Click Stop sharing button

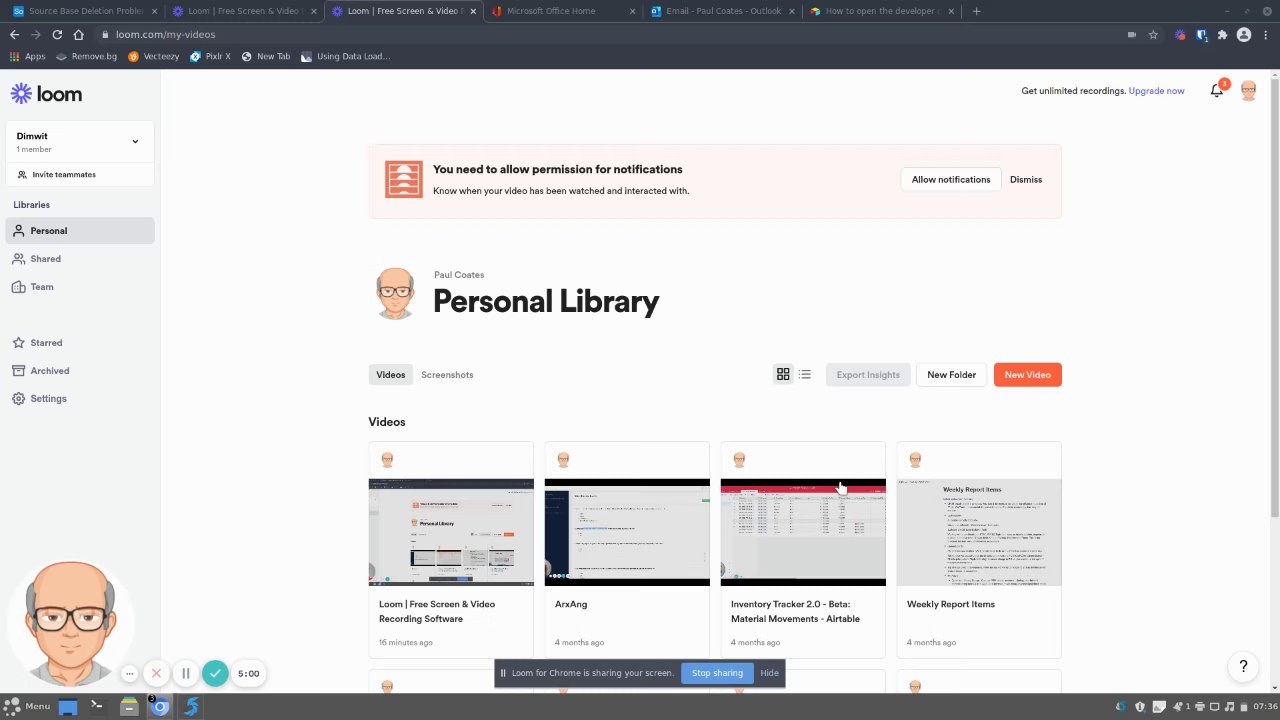pyautogui.click(x=717, y=673)
